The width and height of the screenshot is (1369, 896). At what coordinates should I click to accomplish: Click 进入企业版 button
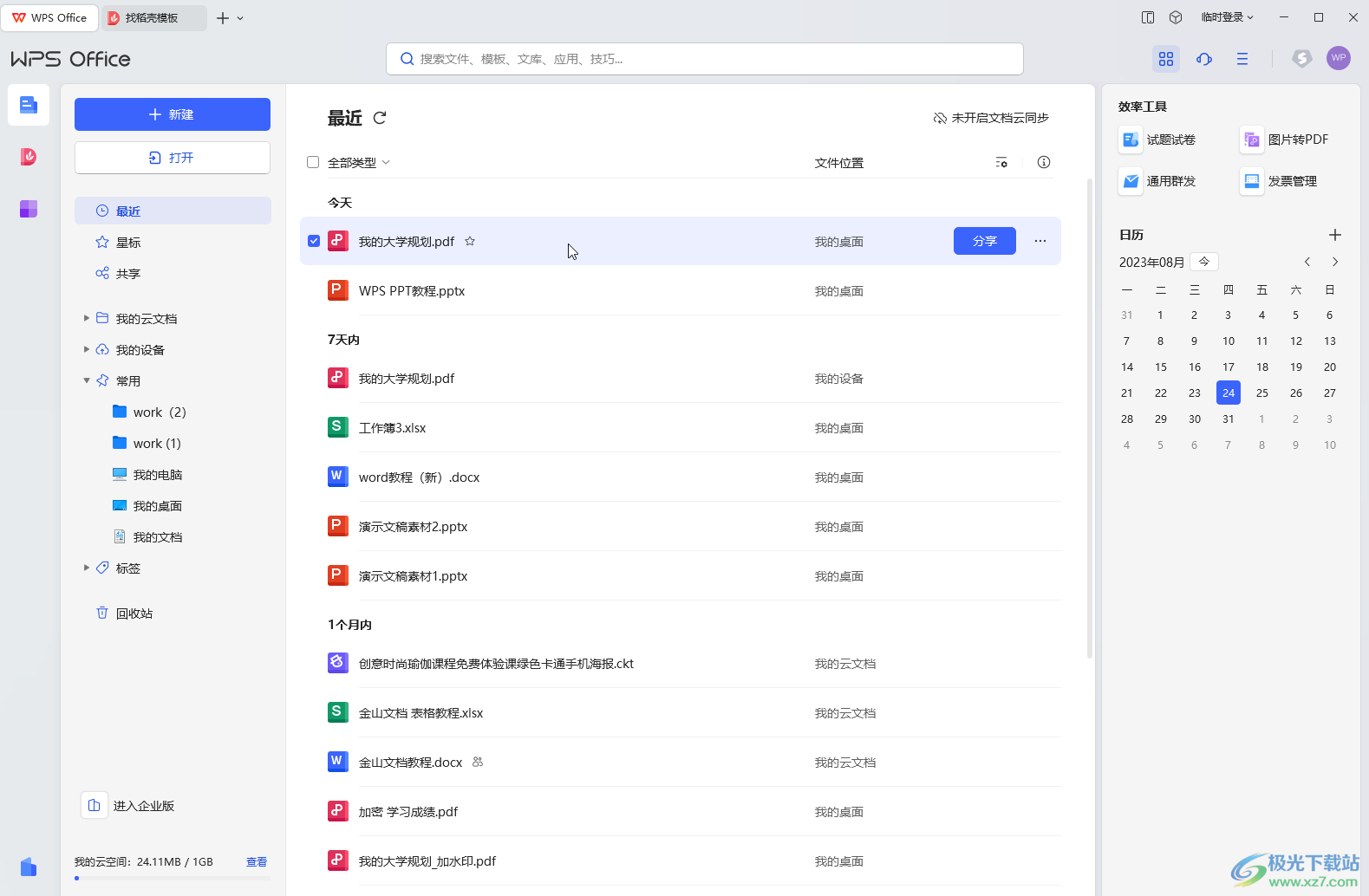tap(128, 806)
